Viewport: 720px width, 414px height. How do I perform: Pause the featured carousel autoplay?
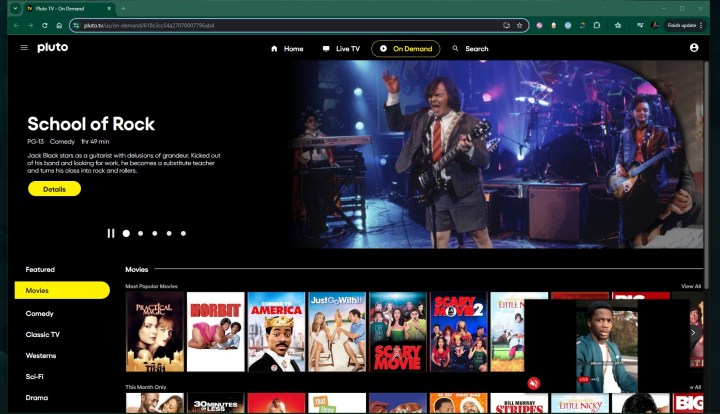click(x=111, y=233)
